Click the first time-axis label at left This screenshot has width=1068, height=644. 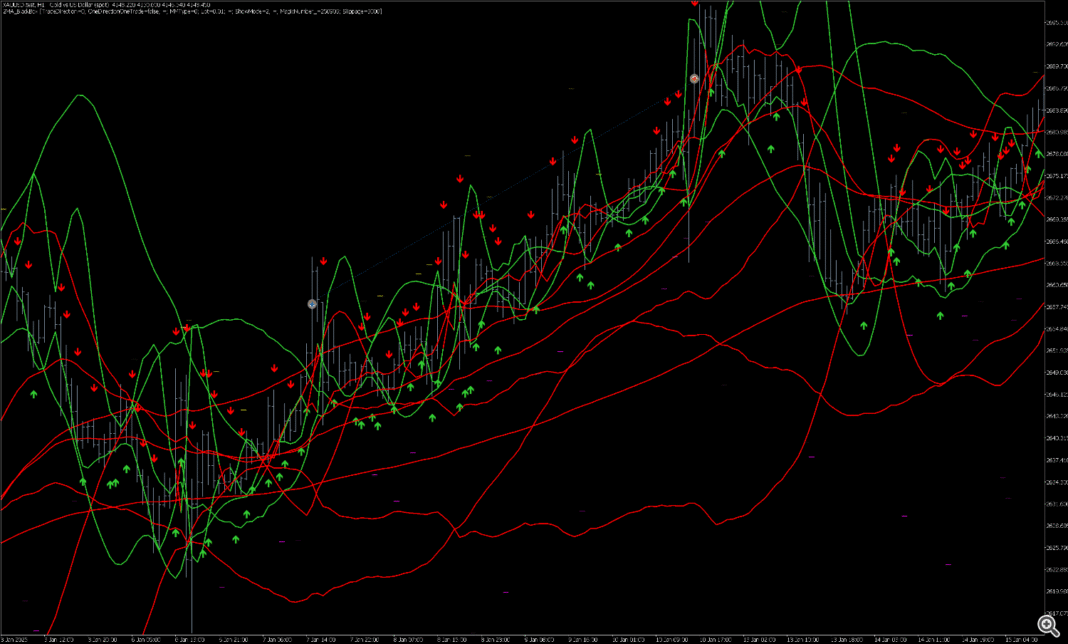[16, 637]
